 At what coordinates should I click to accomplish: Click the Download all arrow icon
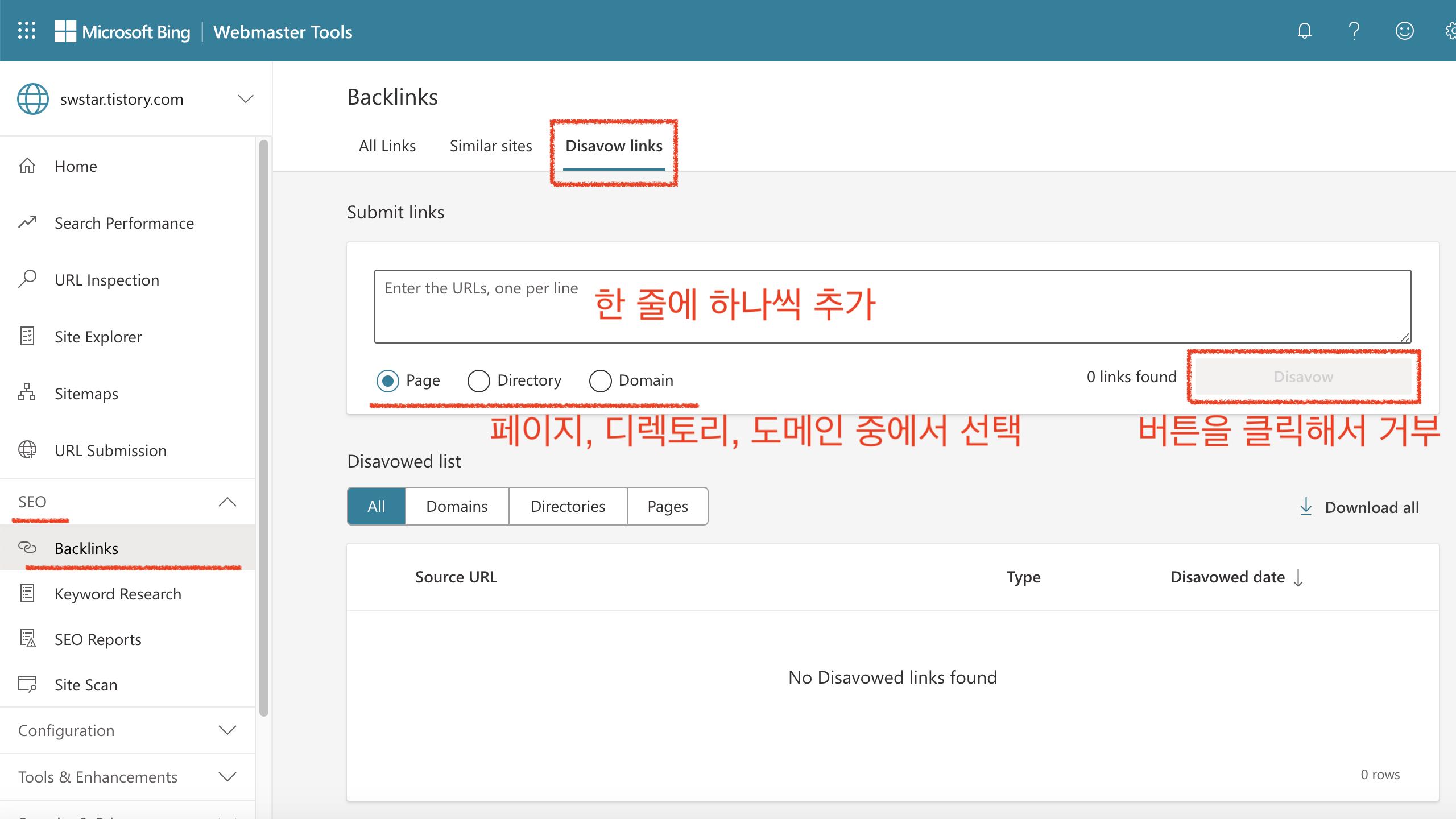1306,507
